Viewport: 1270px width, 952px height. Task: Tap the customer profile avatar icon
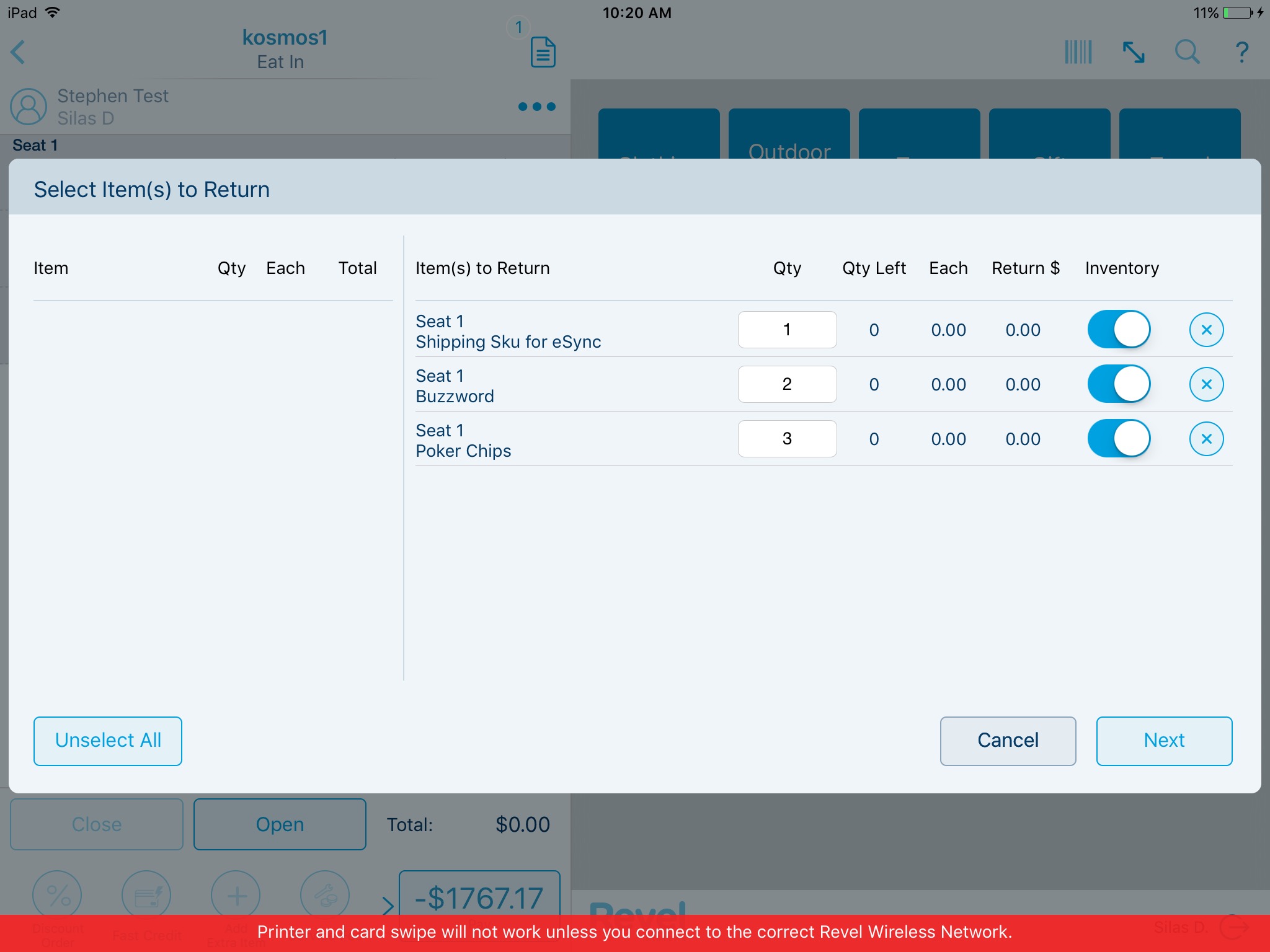(29, 107)
